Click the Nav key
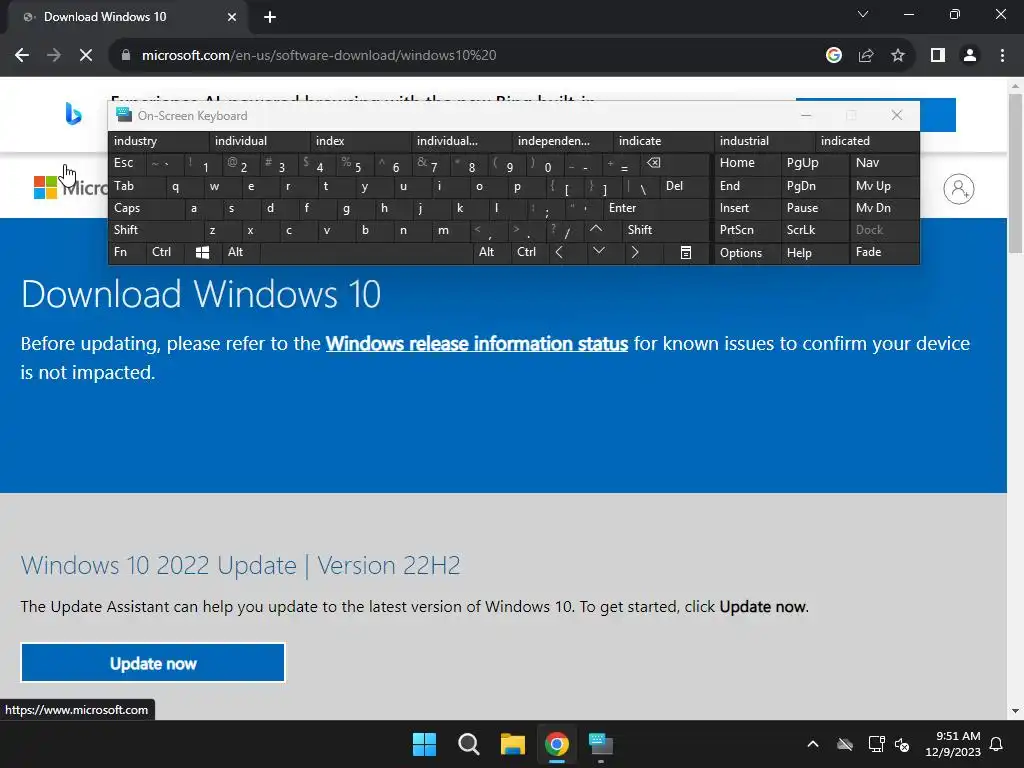Image resolution: width=1024 pixels, height=768 pixels. pyautogui.click(x=884, y=163)
